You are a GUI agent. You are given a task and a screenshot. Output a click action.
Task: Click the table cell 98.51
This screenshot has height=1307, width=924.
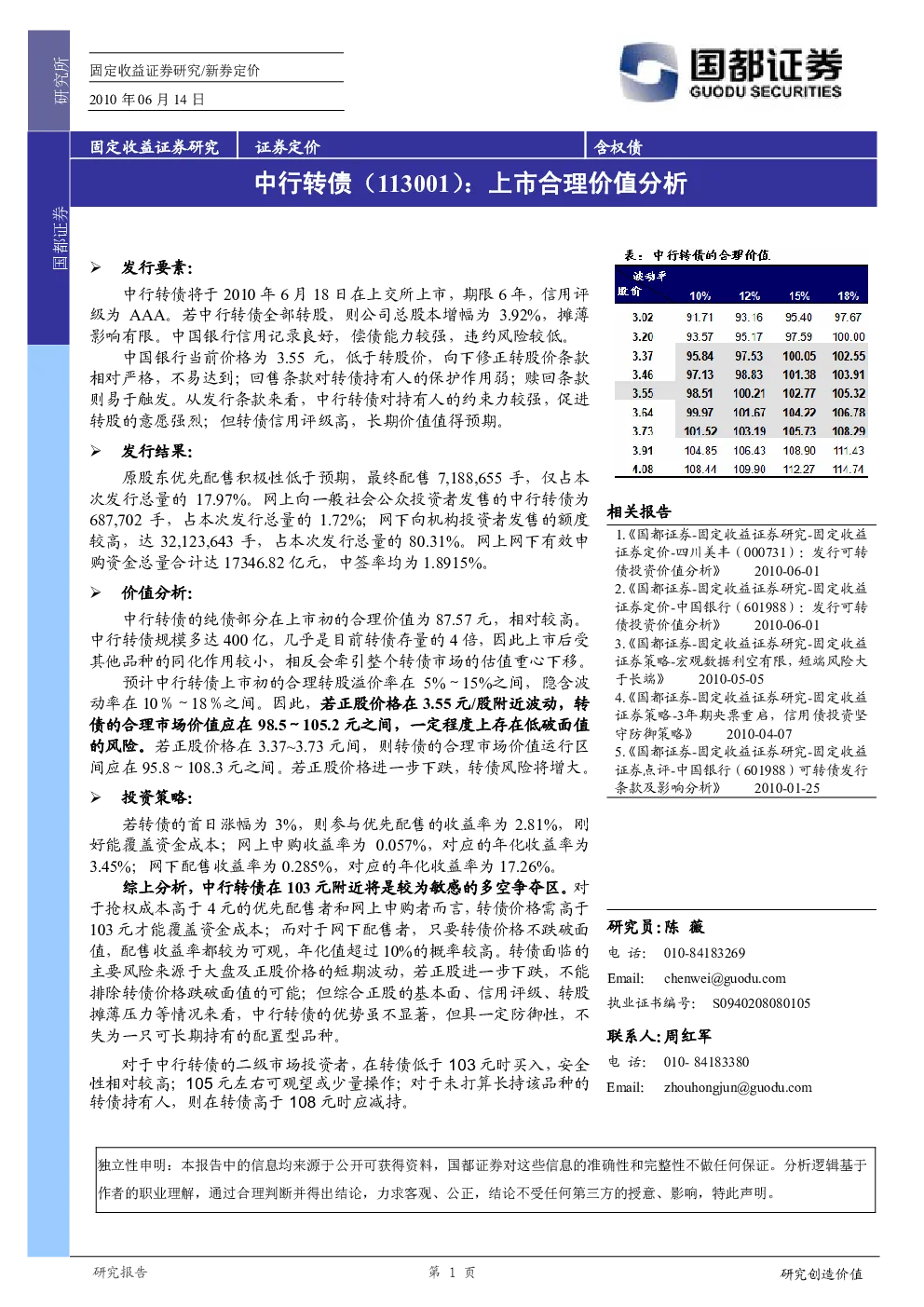pos(700,393)
